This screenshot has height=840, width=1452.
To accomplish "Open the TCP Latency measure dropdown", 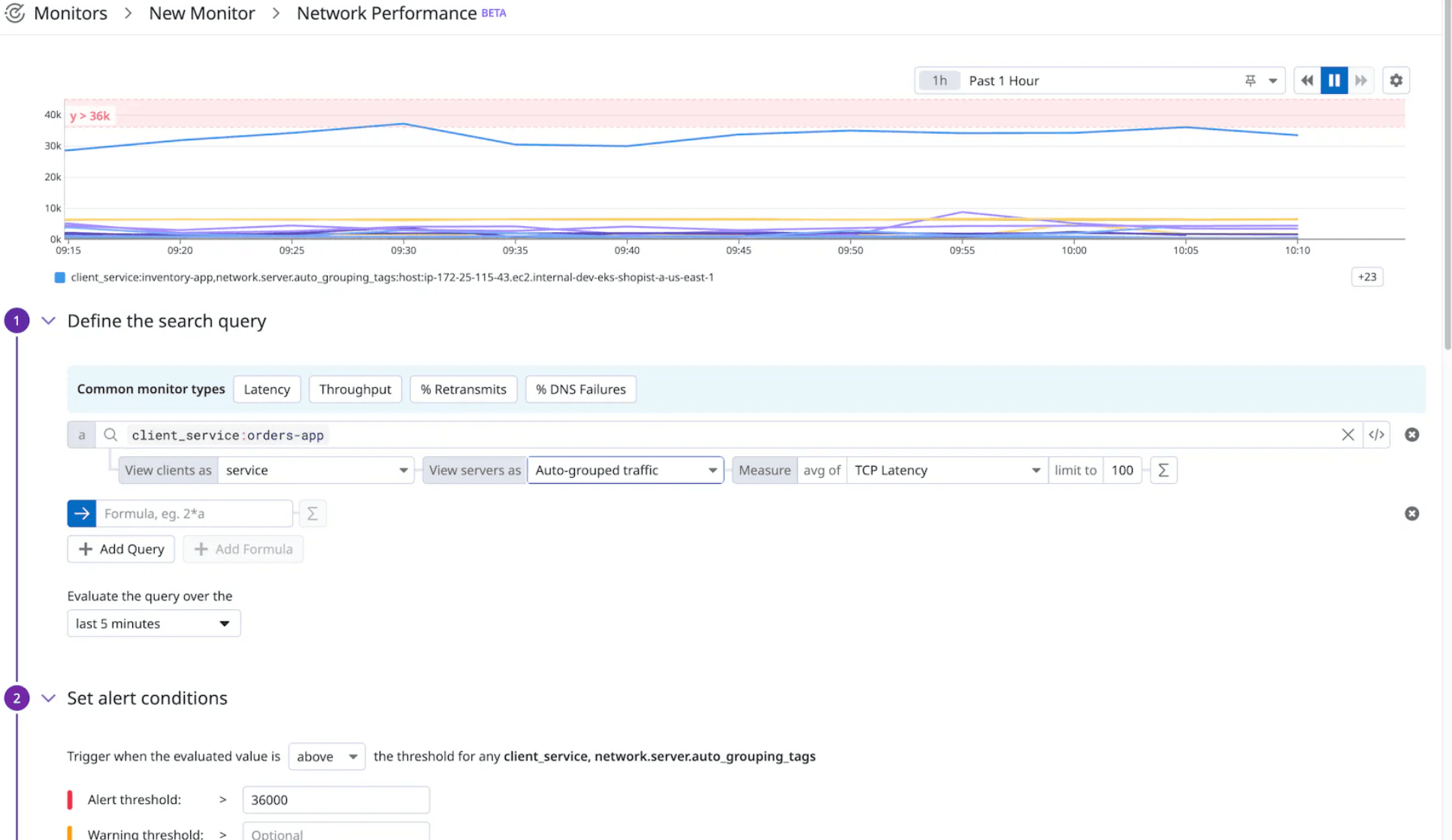I will coord(946,470).
